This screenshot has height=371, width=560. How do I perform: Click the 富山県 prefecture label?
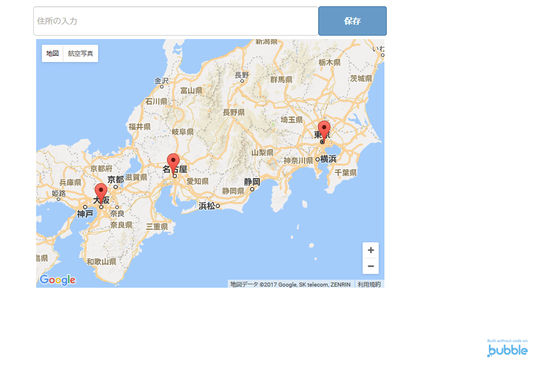(191, 91)
